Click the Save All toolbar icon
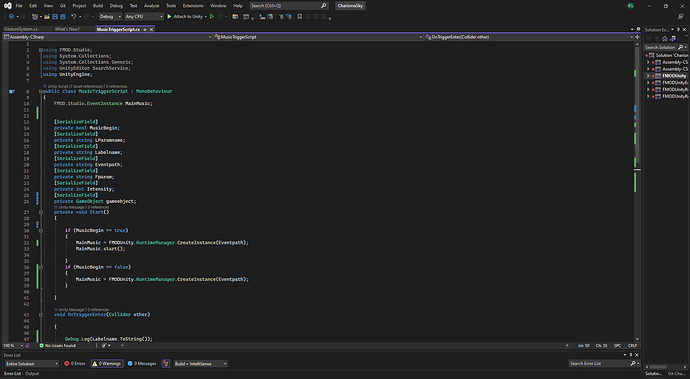690x379 pixels. pos(63,17)
